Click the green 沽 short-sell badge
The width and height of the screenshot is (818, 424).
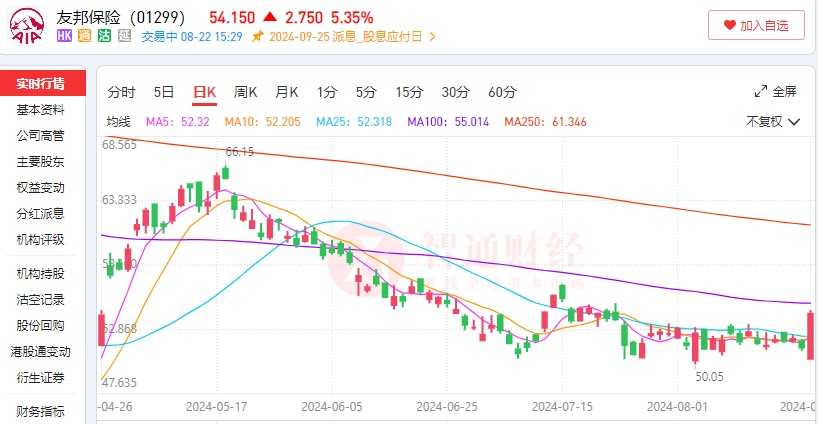104,36
